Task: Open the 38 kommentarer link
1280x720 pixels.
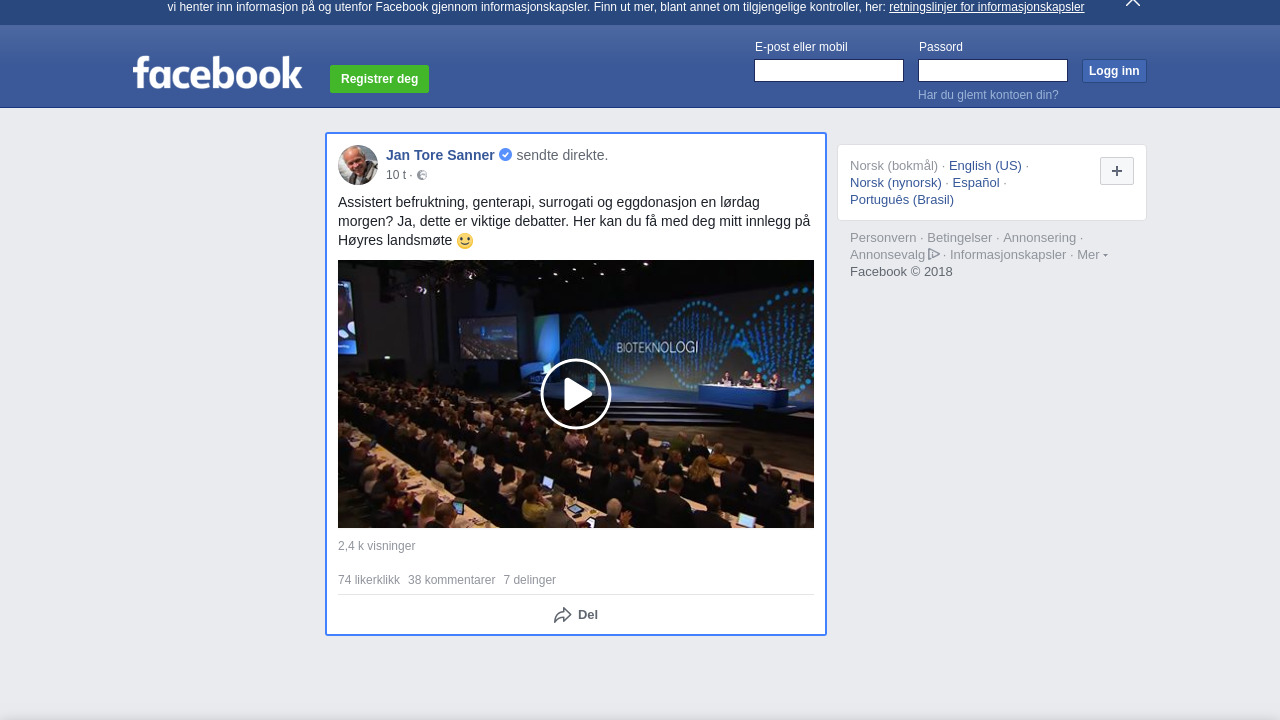Action: [x=451, y=580]
